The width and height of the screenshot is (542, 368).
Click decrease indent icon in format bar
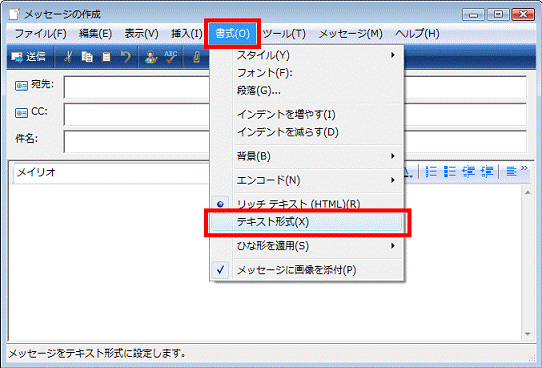[468, 171]
